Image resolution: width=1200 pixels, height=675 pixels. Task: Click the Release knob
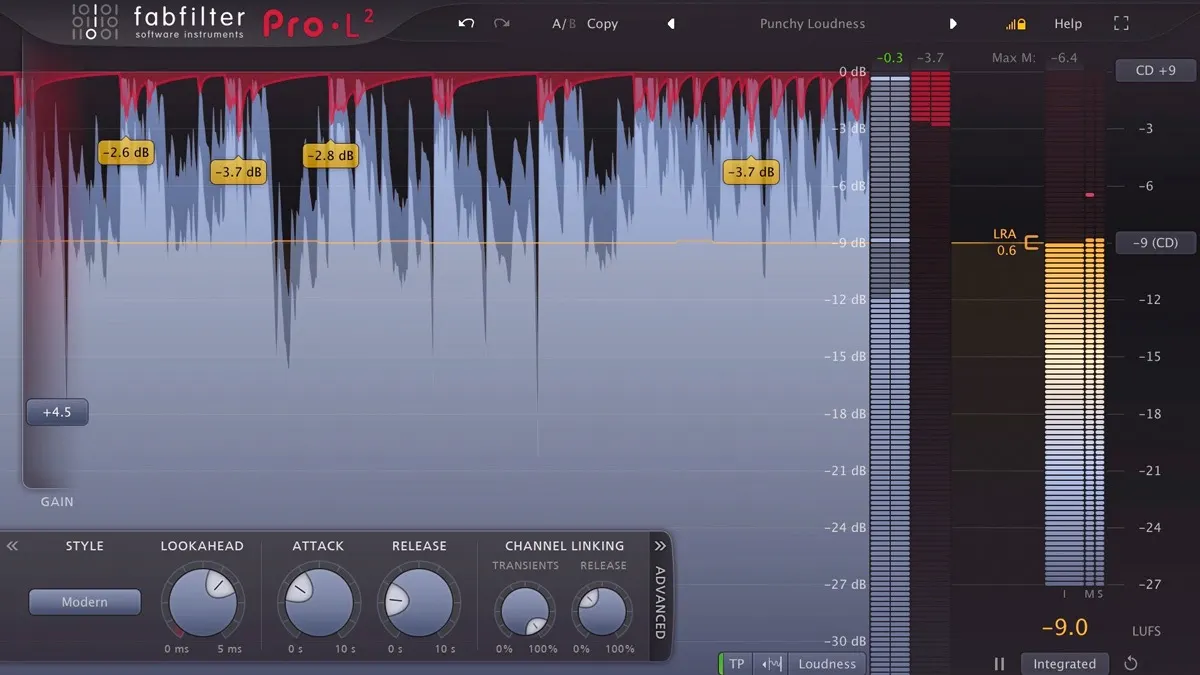point(418,603)
